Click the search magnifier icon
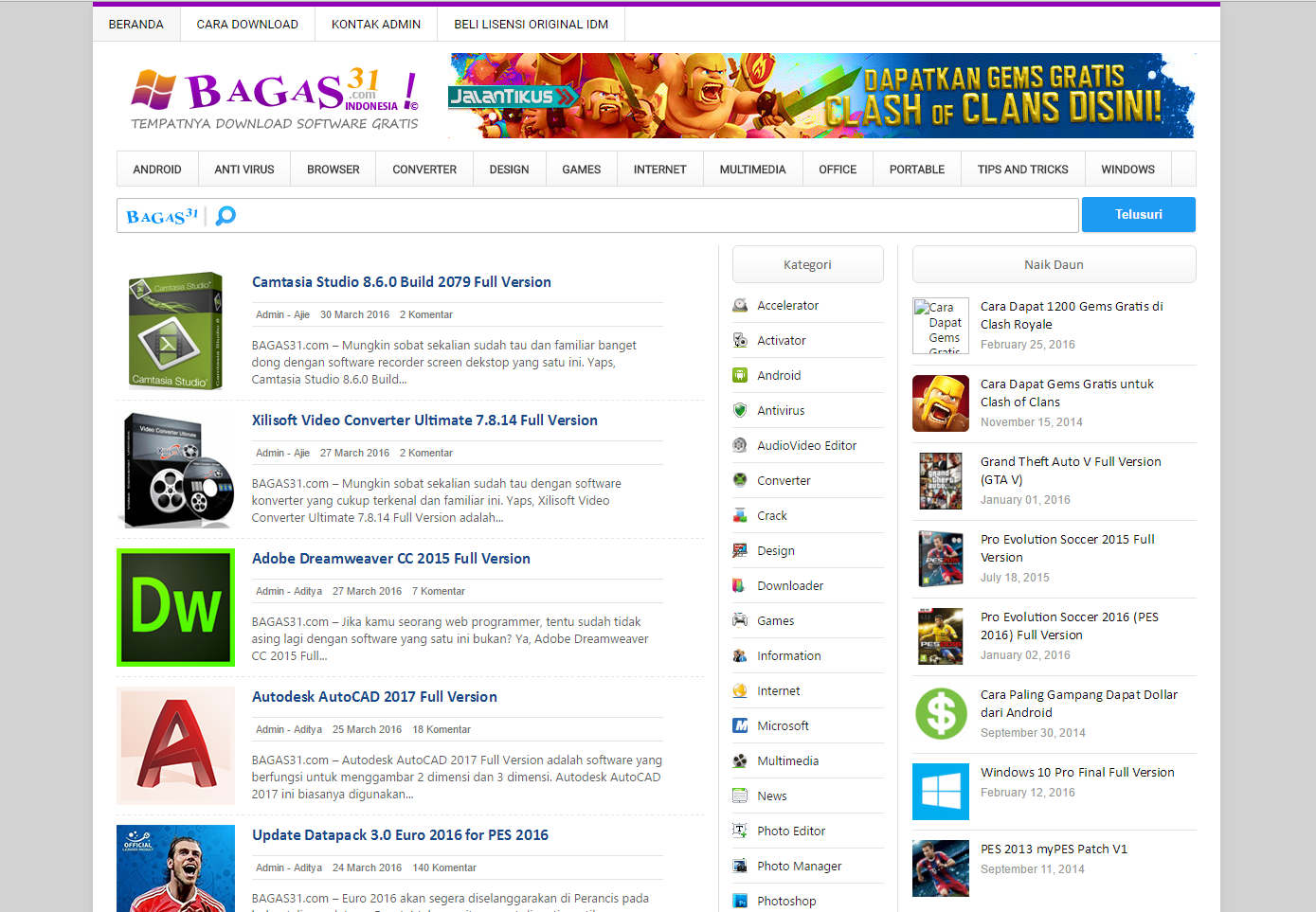This screenshot has height=912, width=1316. pos(225,216)
